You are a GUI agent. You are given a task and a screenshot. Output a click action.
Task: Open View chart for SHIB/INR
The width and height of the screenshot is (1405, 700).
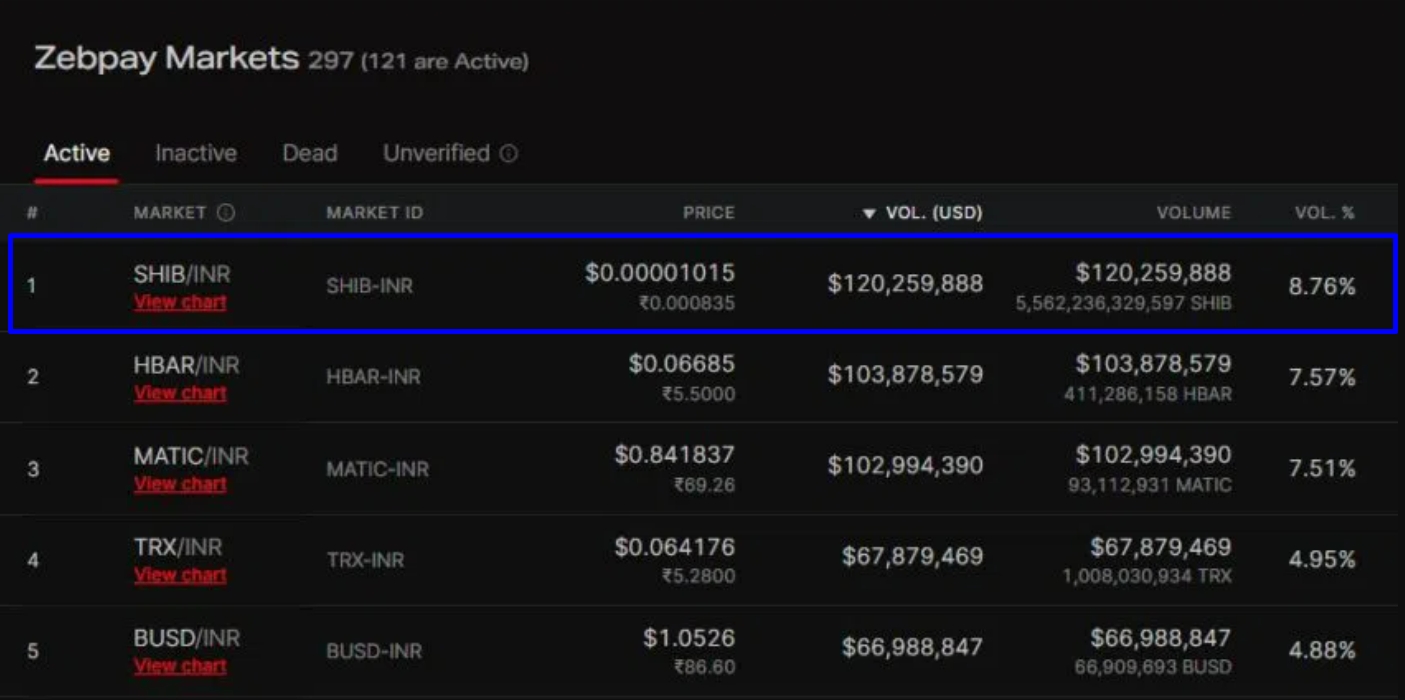181,301
